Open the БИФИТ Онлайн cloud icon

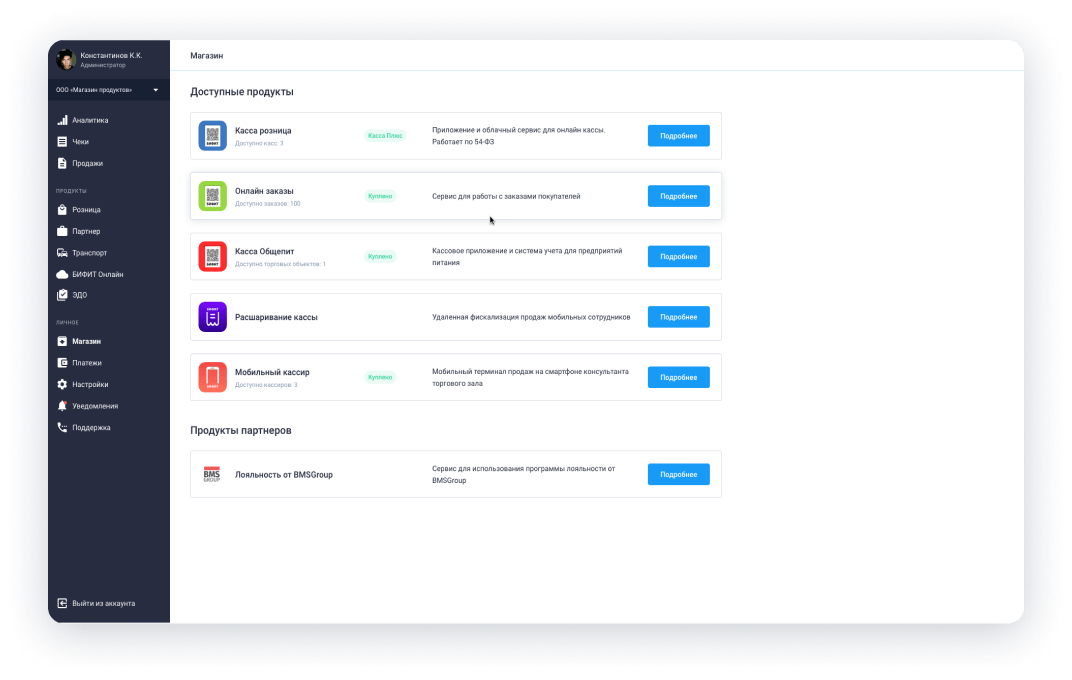point(62,274)
